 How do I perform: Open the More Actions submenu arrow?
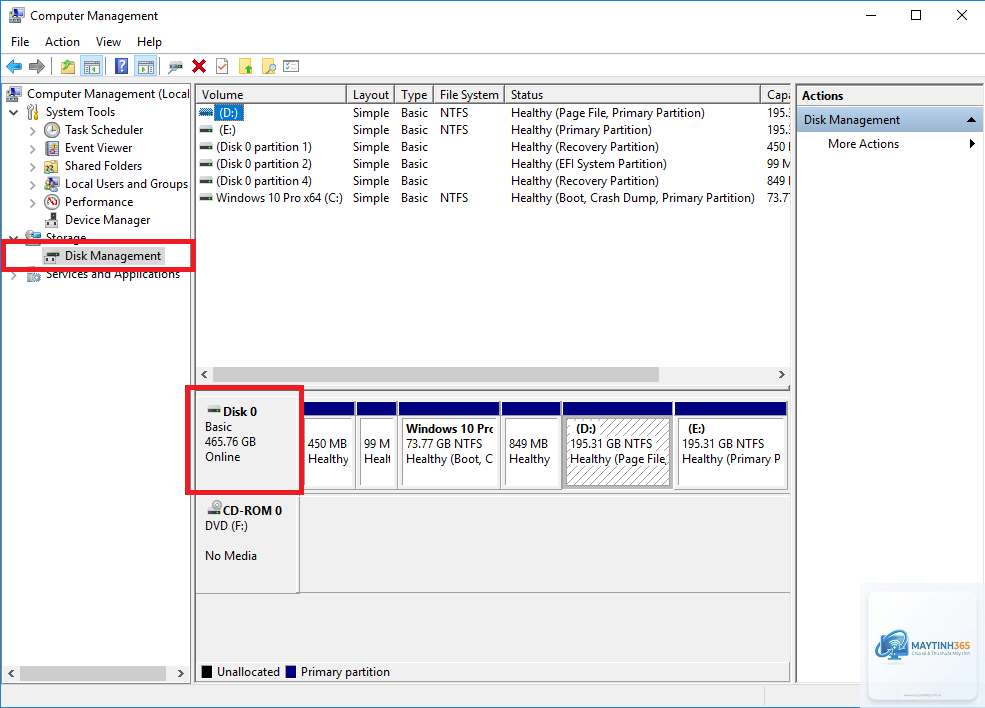[x=972, y=144]
